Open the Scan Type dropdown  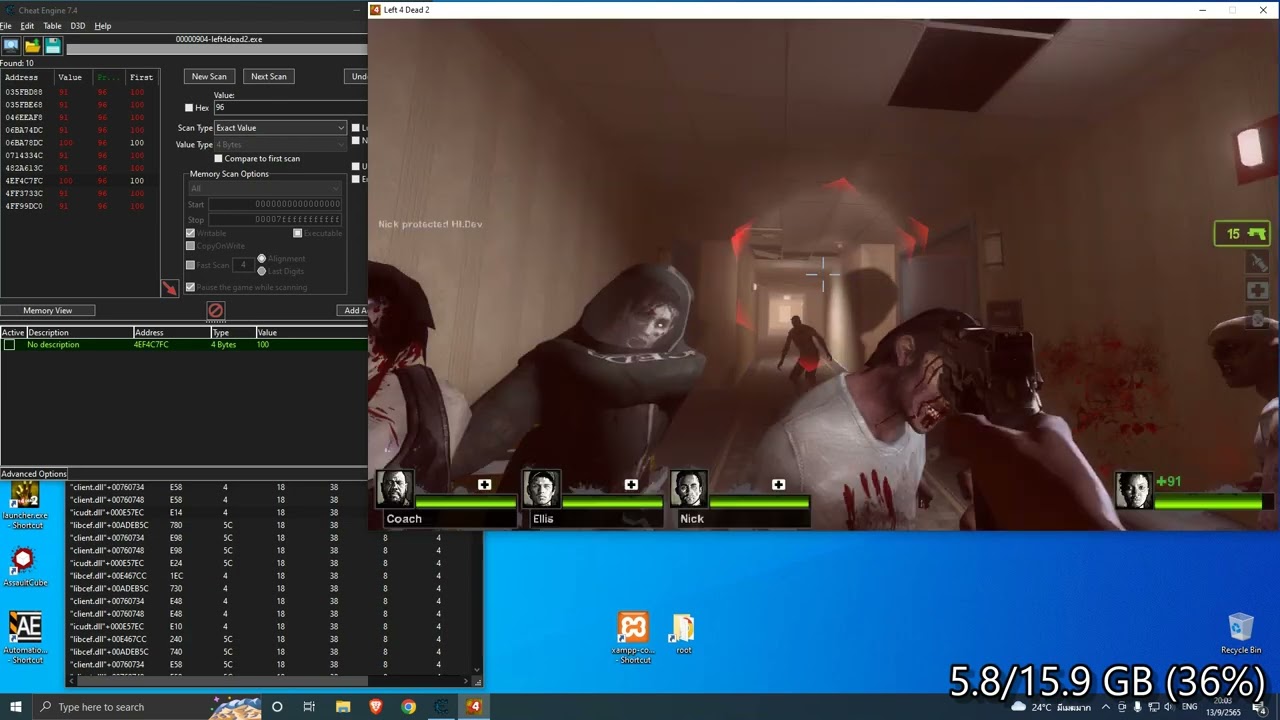[280, 128]
